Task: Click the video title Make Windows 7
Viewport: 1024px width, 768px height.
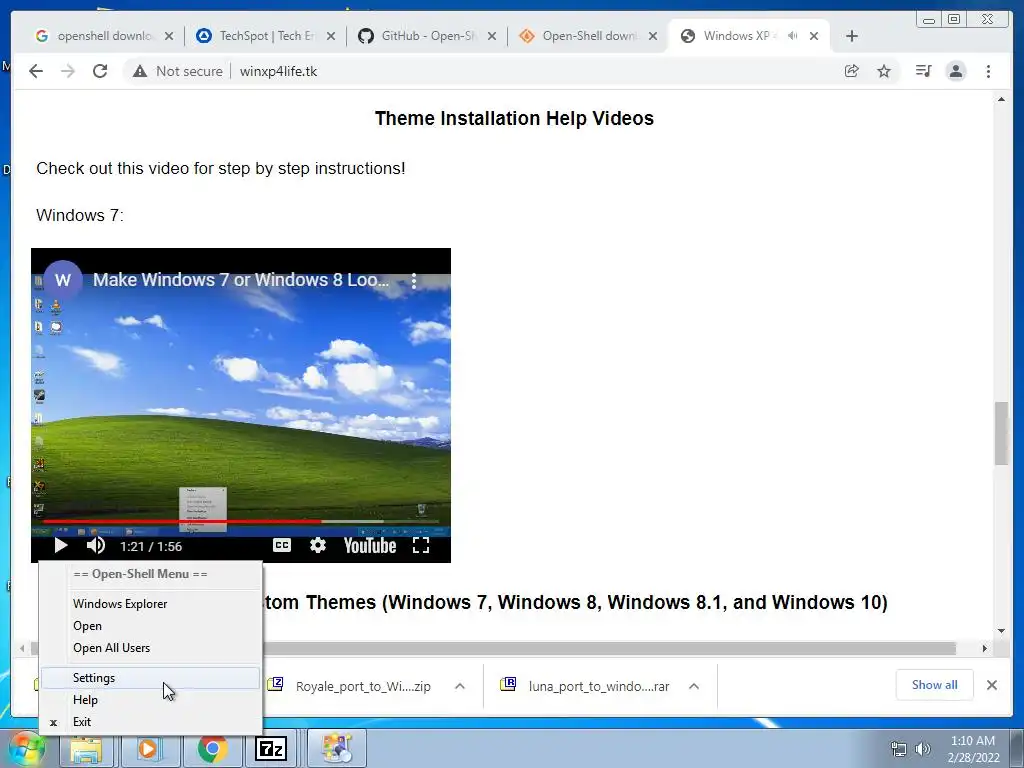Action: click(241, 280)
